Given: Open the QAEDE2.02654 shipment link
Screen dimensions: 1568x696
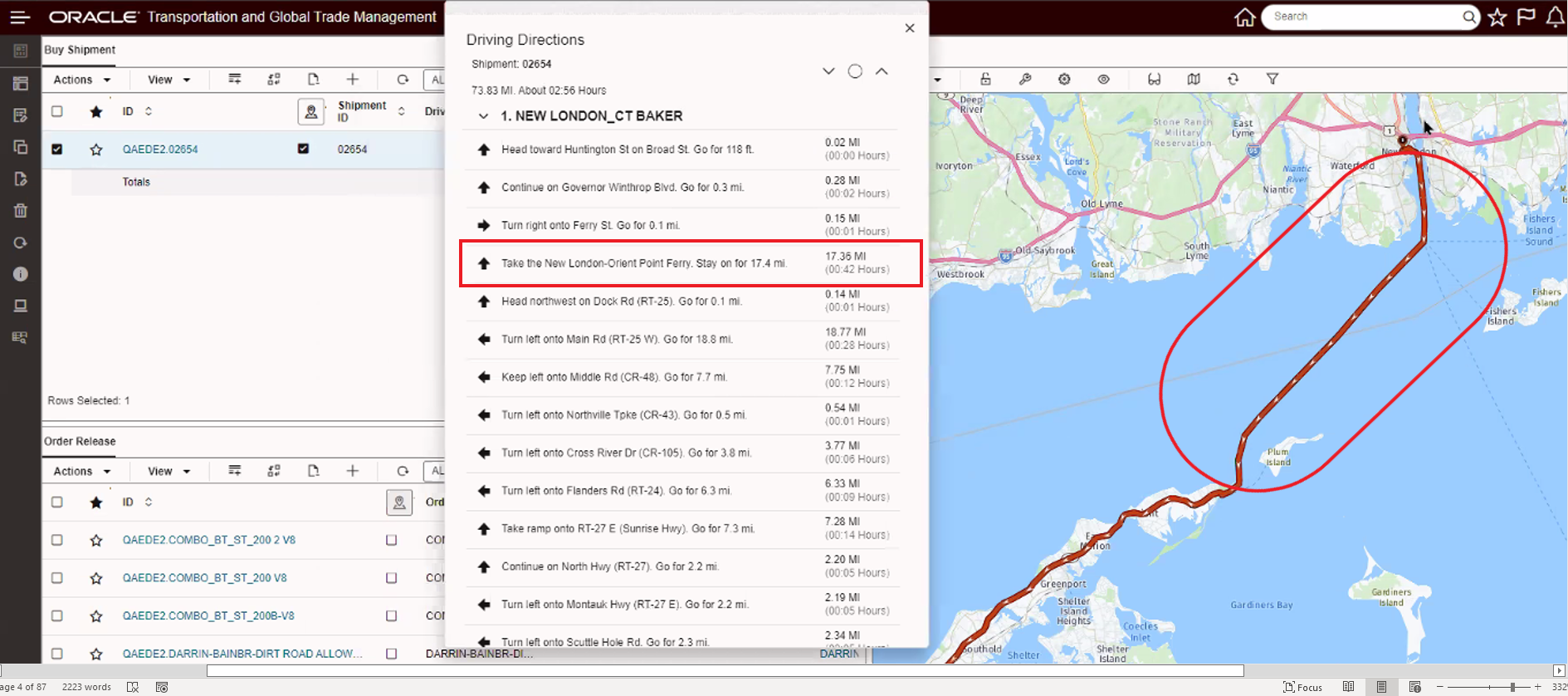Looking at the screenshot, I should (x=160, y=149).
